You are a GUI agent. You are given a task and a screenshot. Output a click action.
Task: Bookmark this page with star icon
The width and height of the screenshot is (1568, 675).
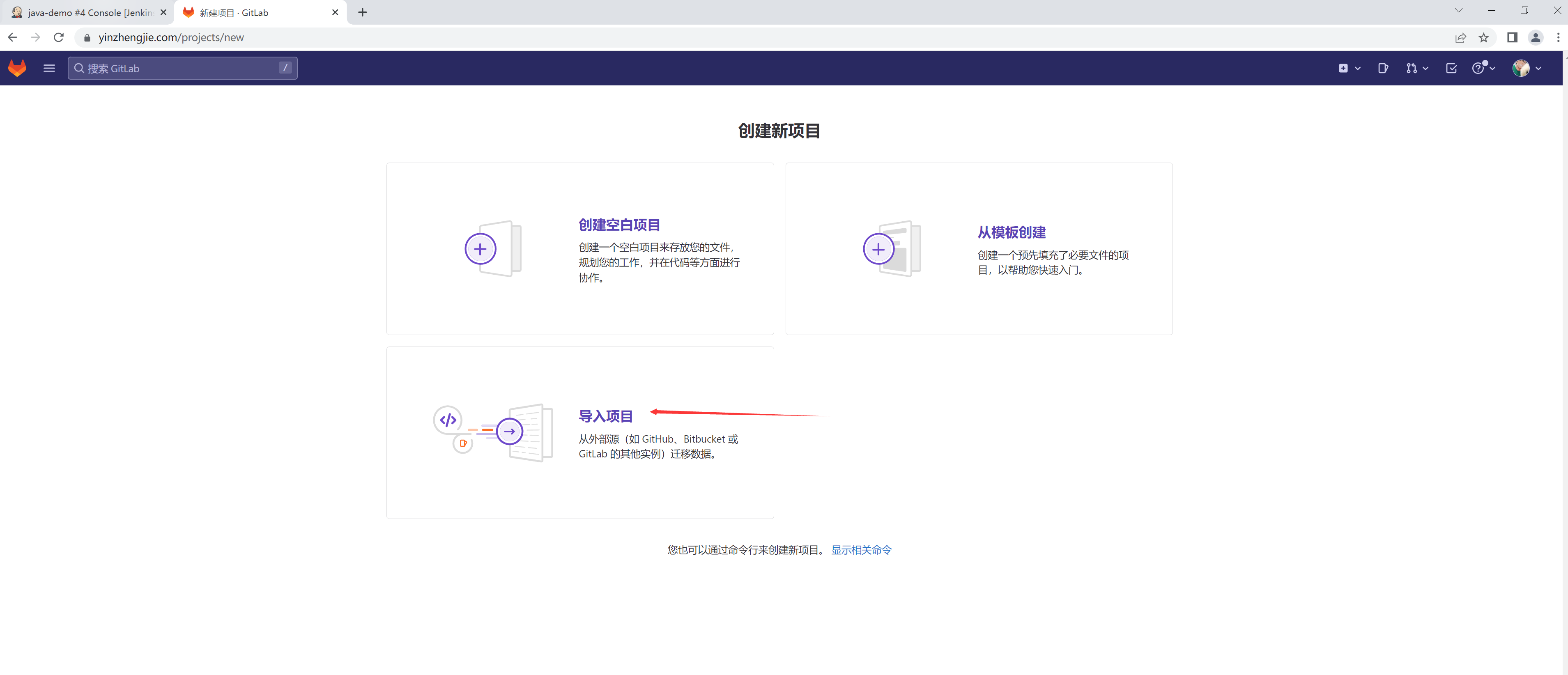(1483, 38)
